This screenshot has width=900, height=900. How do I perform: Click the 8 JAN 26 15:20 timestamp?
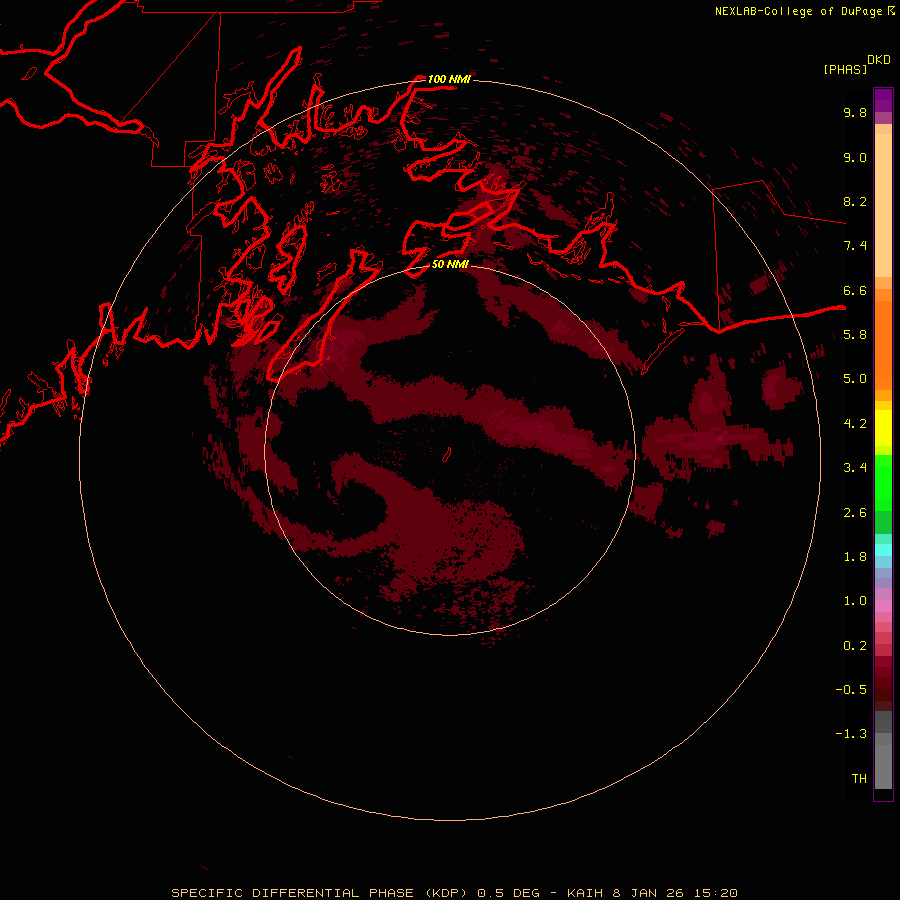pos(675,893)
